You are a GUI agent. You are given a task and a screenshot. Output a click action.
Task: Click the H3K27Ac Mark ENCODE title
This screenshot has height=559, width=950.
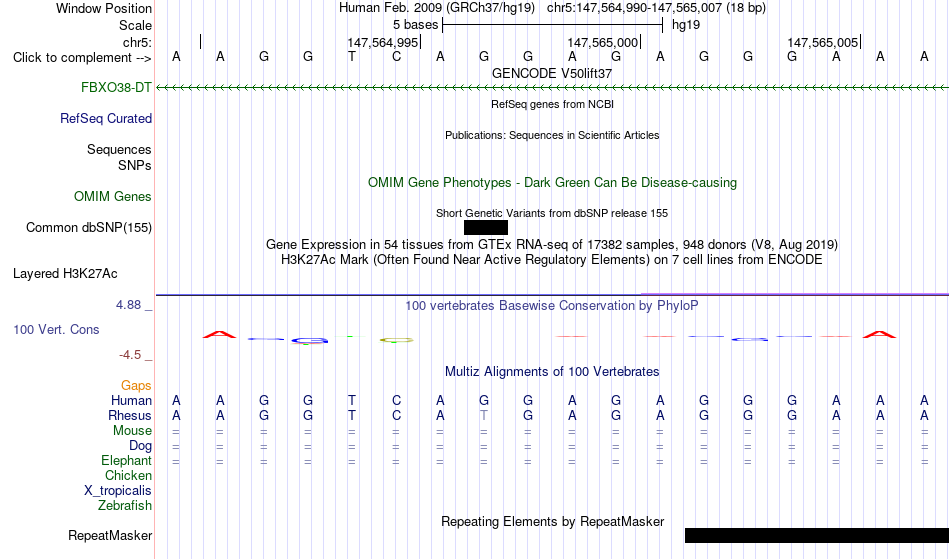point(552,260)
